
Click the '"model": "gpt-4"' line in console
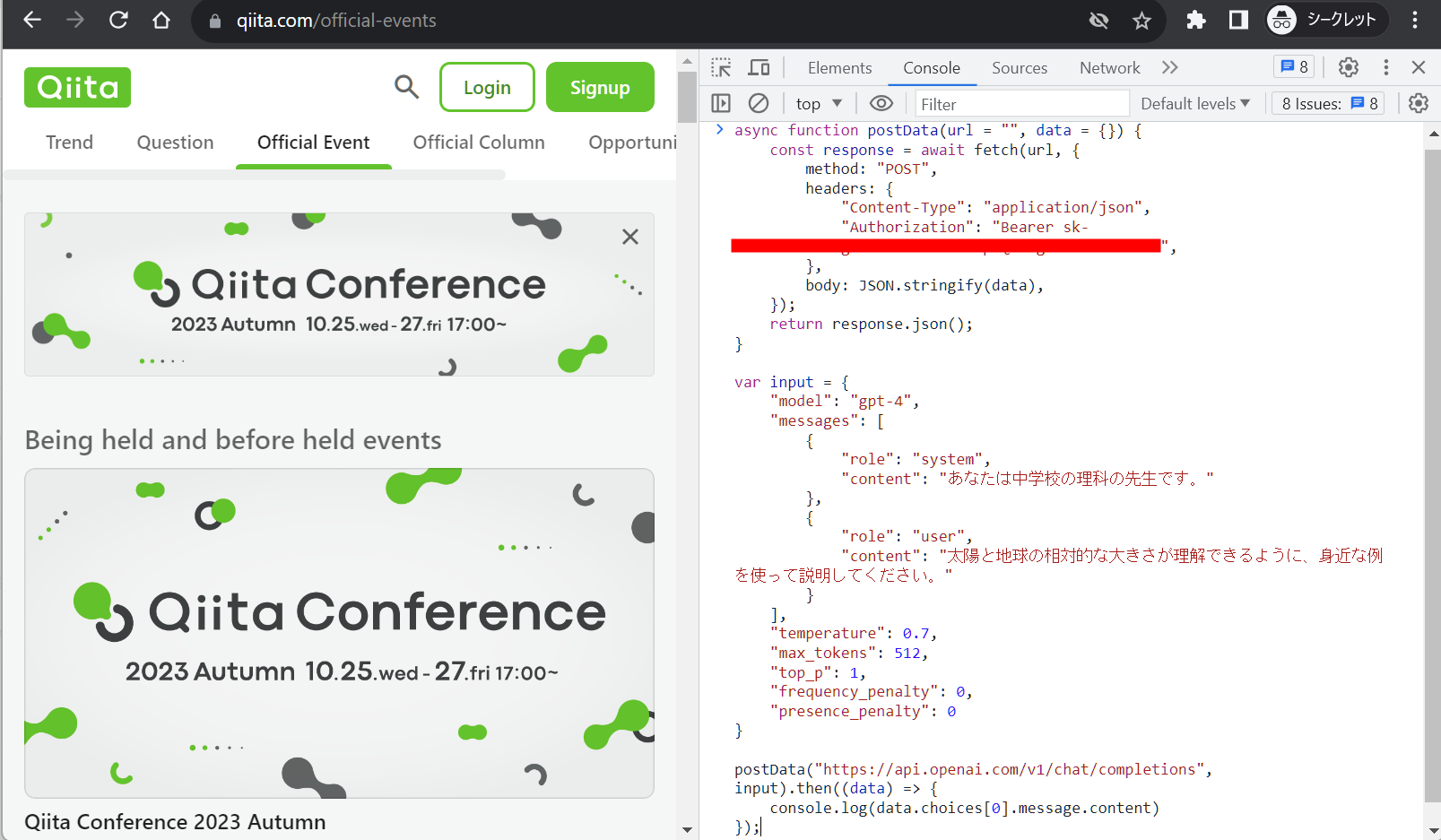click(845, 401)
